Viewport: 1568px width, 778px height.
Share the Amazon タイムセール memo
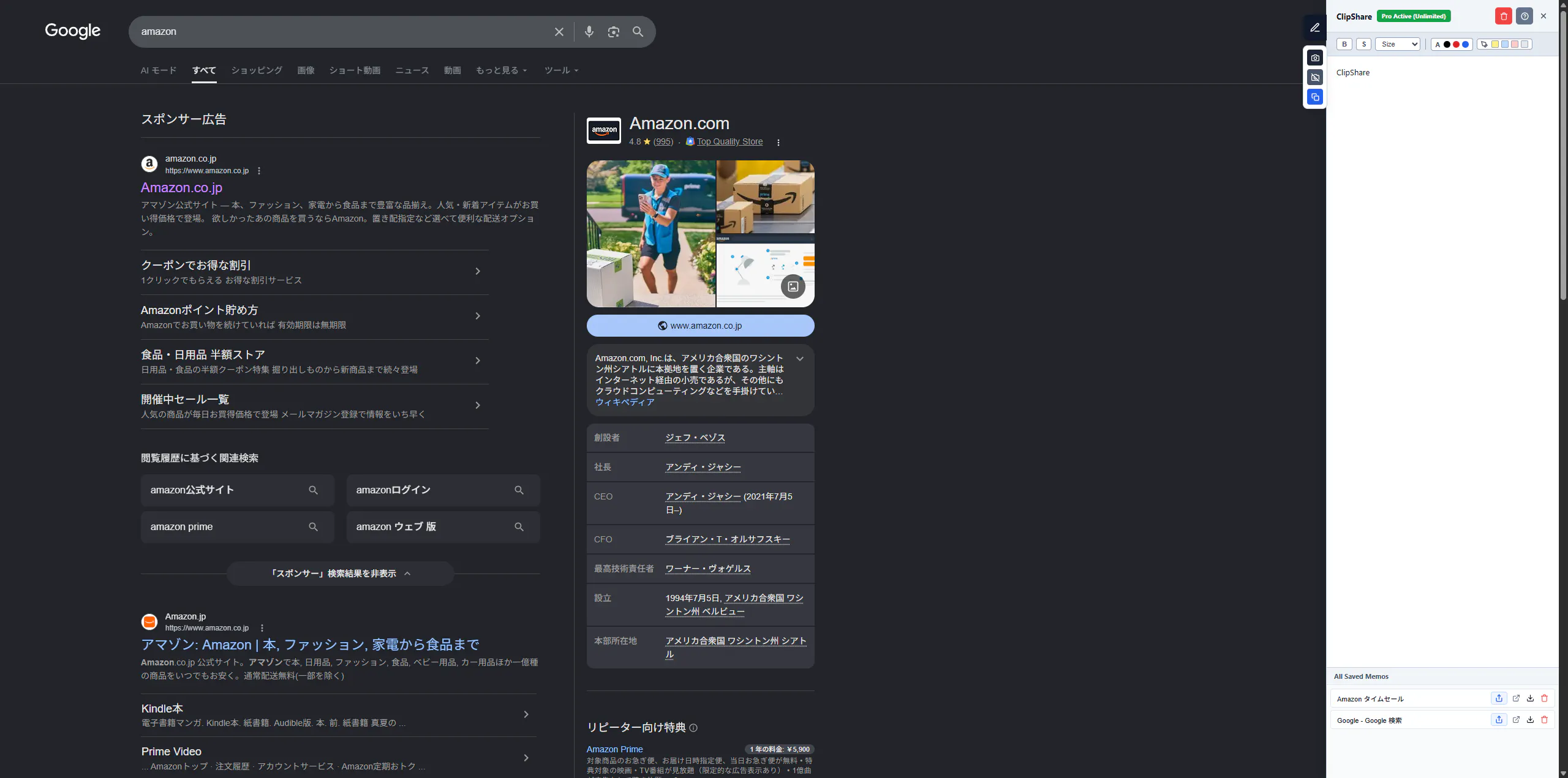click(x=1499, y=698)
